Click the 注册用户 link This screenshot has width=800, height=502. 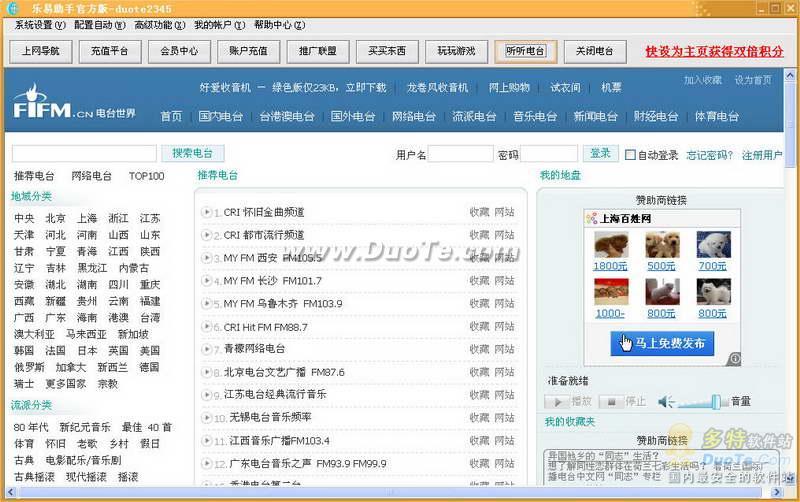pyautogui.click(x=762, y=155)
